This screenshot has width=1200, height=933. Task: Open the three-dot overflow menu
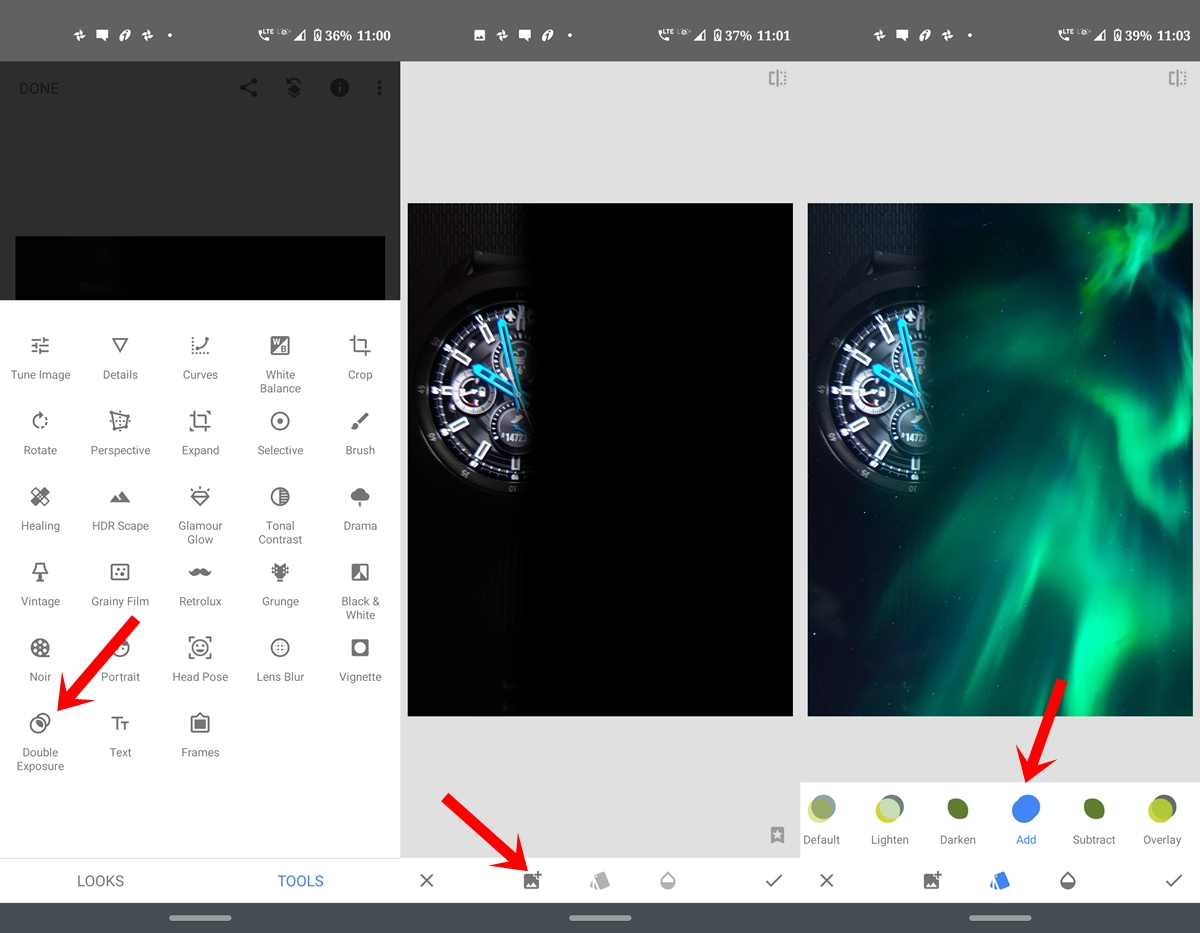379,88
